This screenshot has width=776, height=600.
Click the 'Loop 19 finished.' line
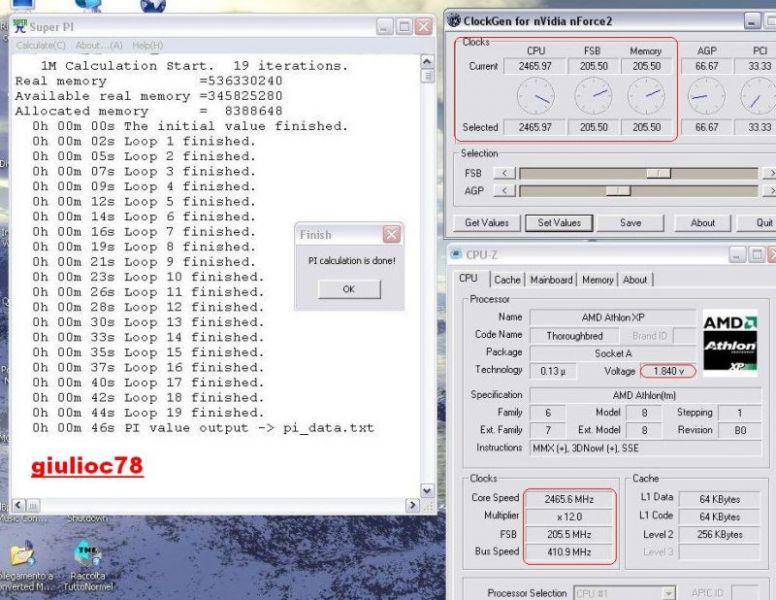[148, 413]
